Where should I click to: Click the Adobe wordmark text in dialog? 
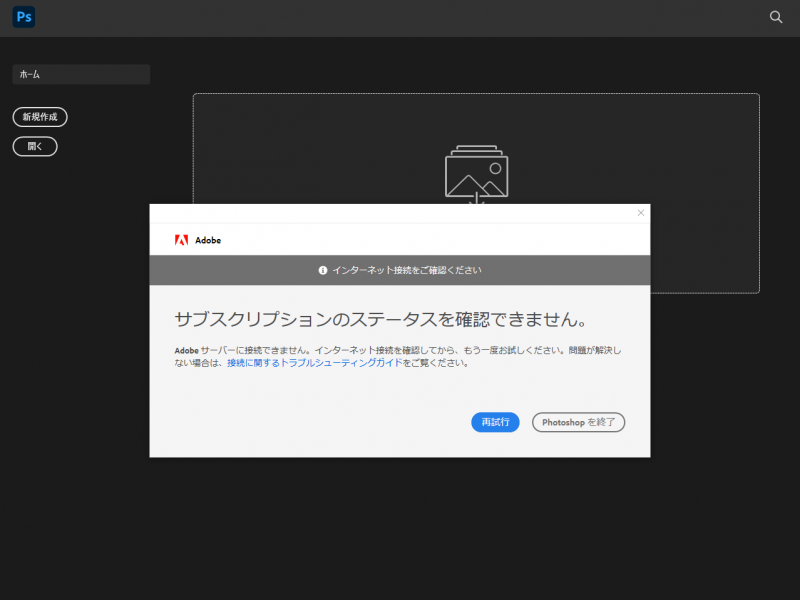click(208, 240)
